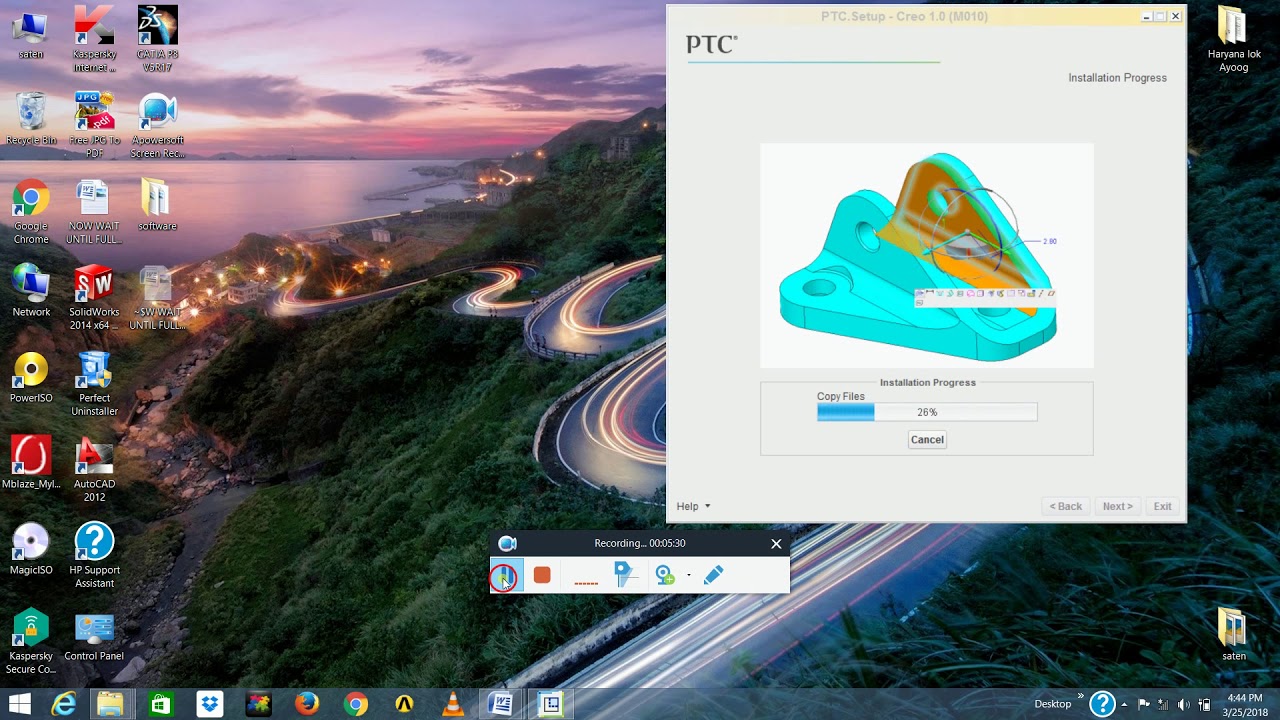
Task: Close the Recording toolbar
Action: point(776,544)
